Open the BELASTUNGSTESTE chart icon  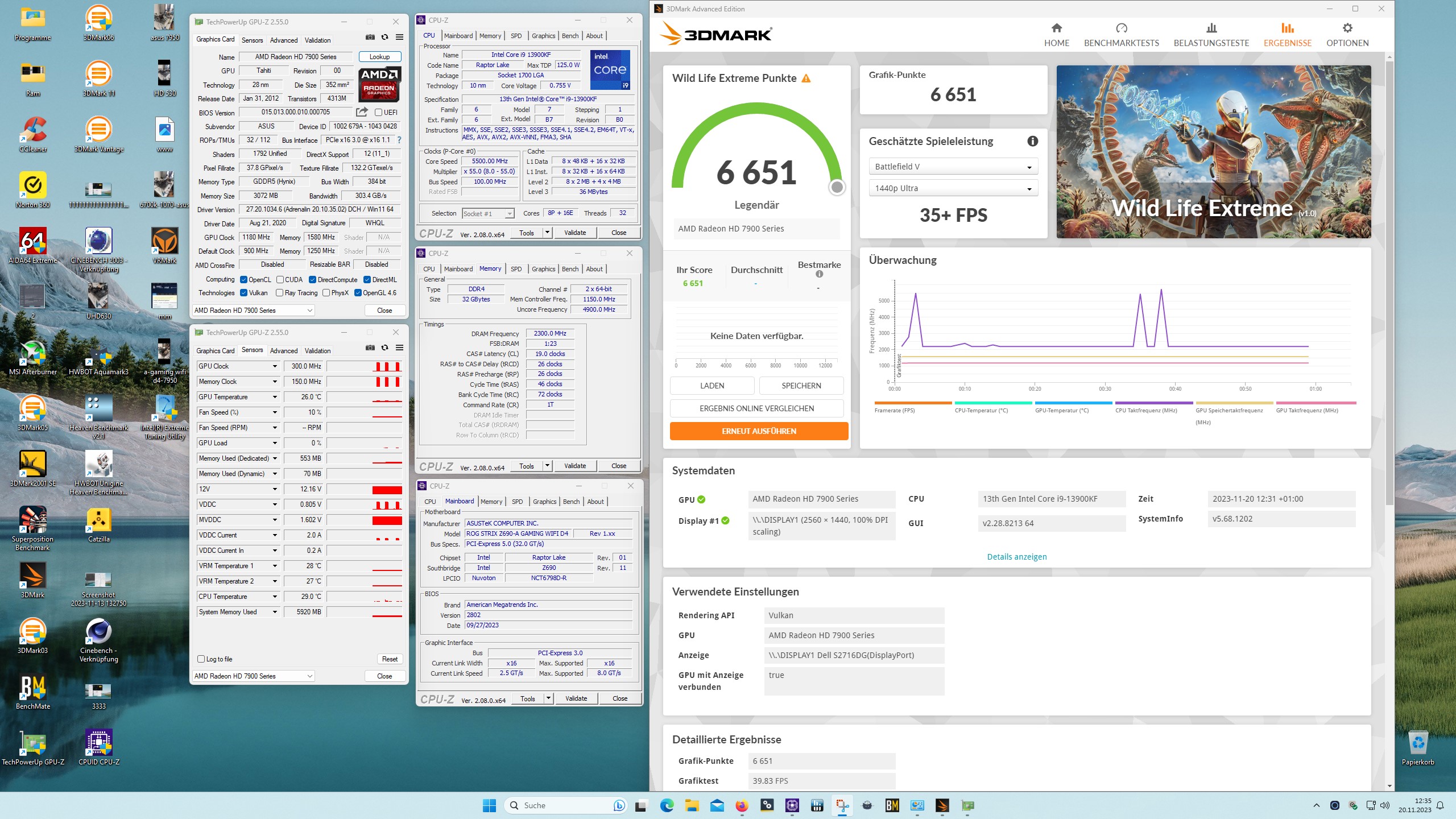click(1211, 28)
